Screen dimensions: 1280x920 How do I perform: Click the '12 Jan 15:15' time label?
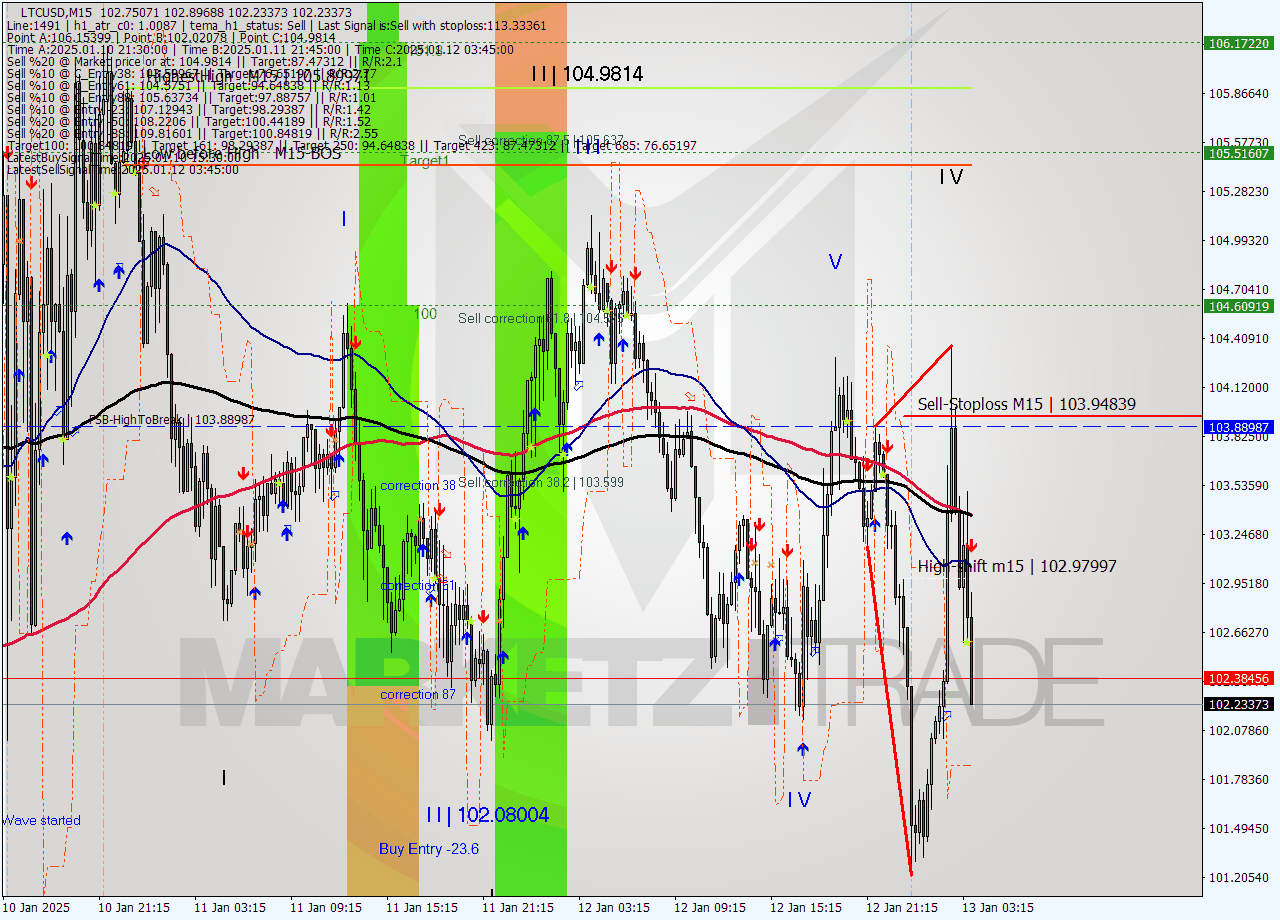coord(806,908)
